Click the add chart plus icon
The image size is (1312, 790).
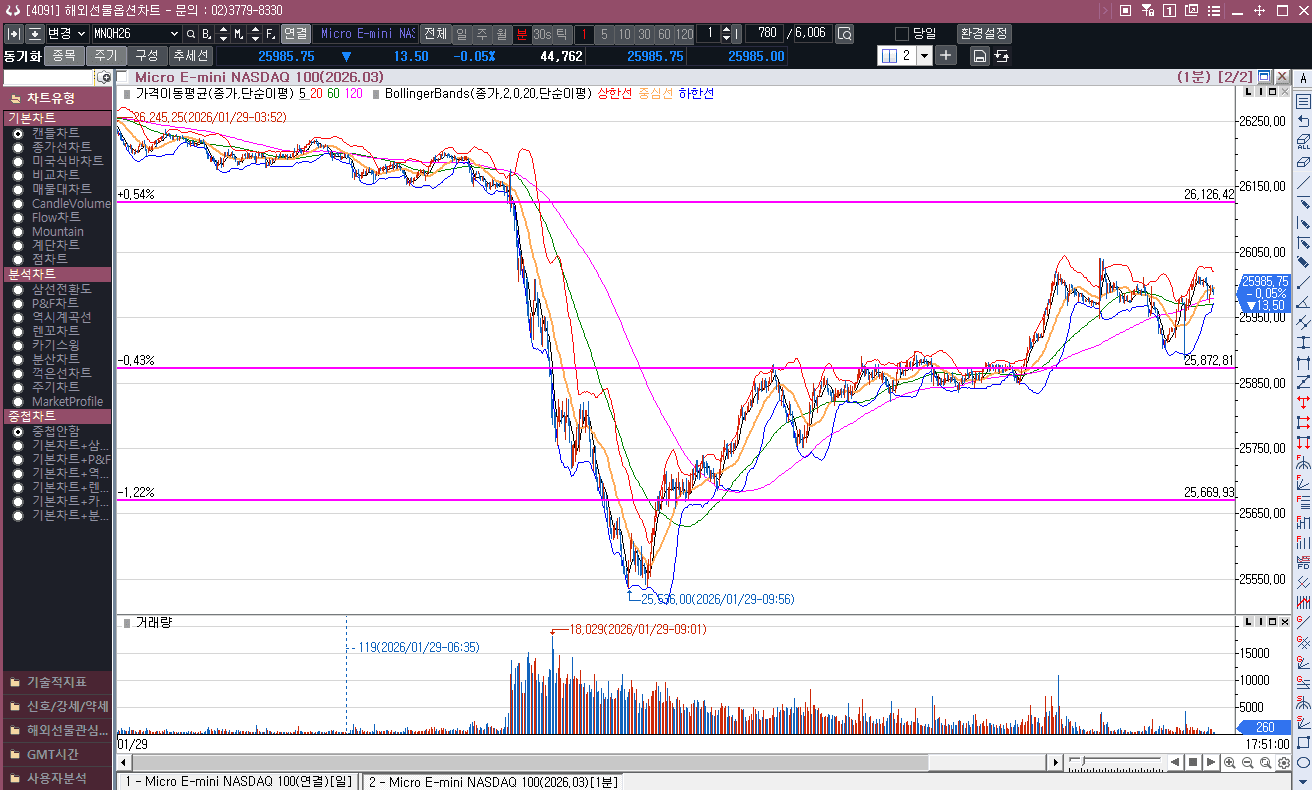point(946,56)
